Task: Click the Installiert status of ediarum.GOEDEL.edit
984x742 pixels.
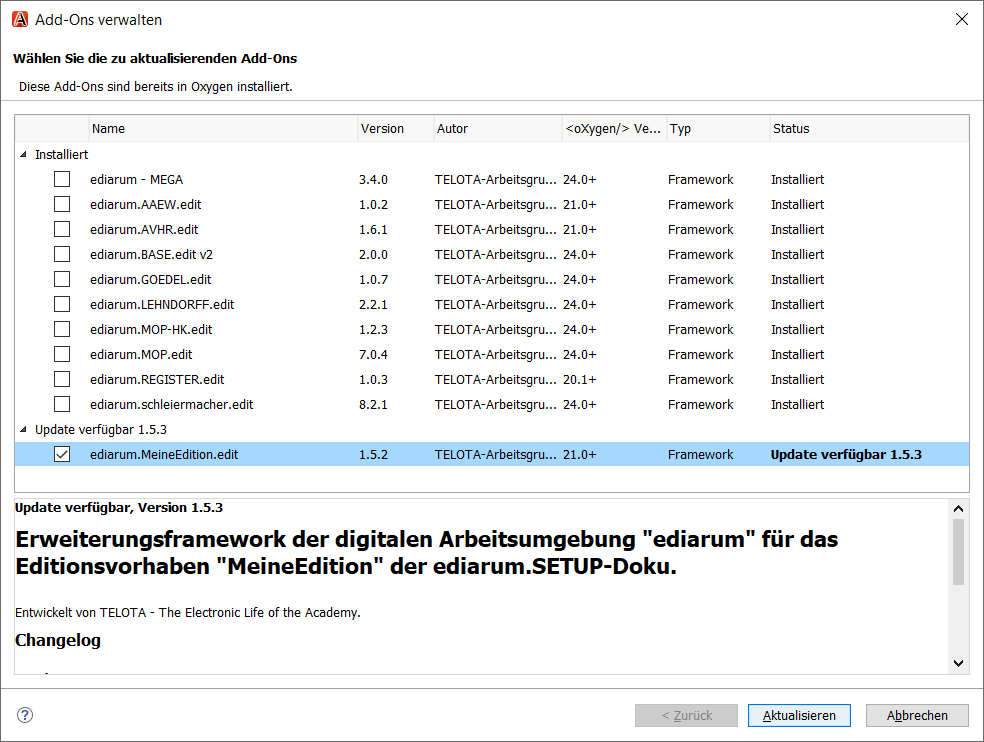Action: pyautogui.click(x=798, y=279)
